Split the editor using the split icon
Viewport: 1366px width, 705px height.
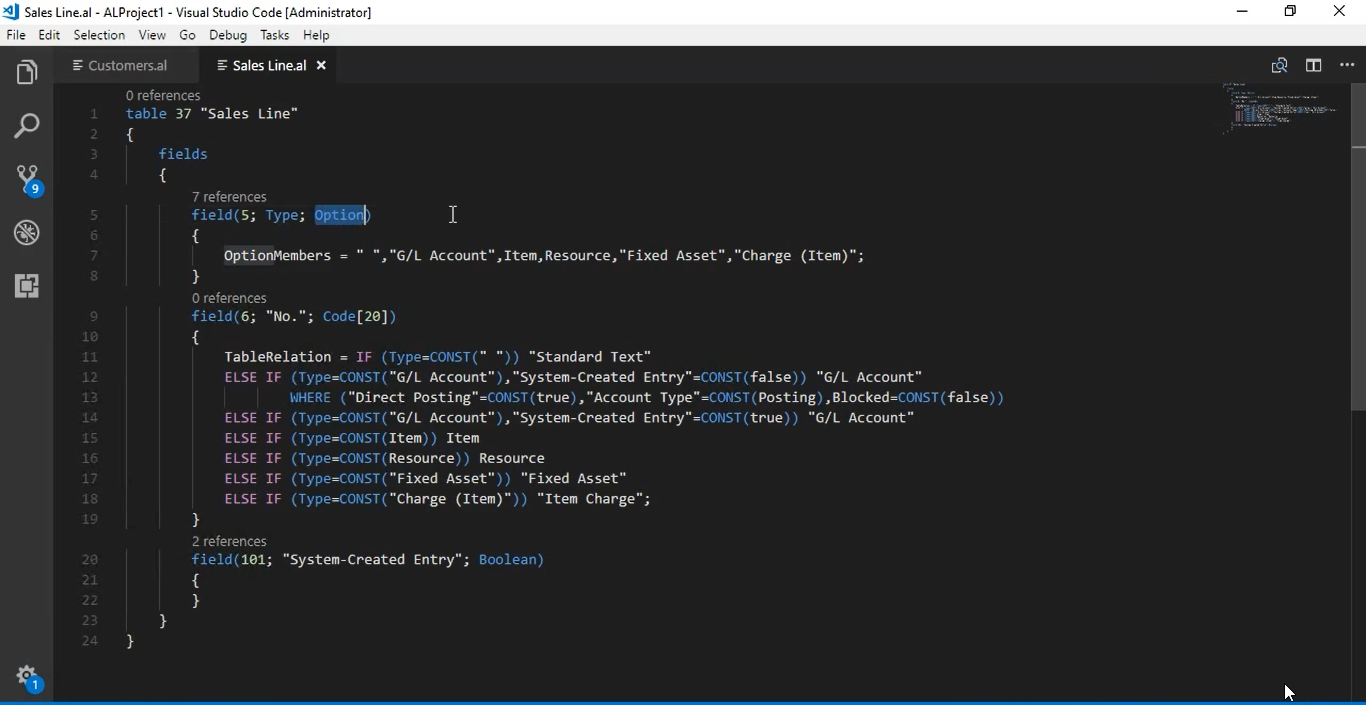pyautogui.click(x=1314, y=65)
